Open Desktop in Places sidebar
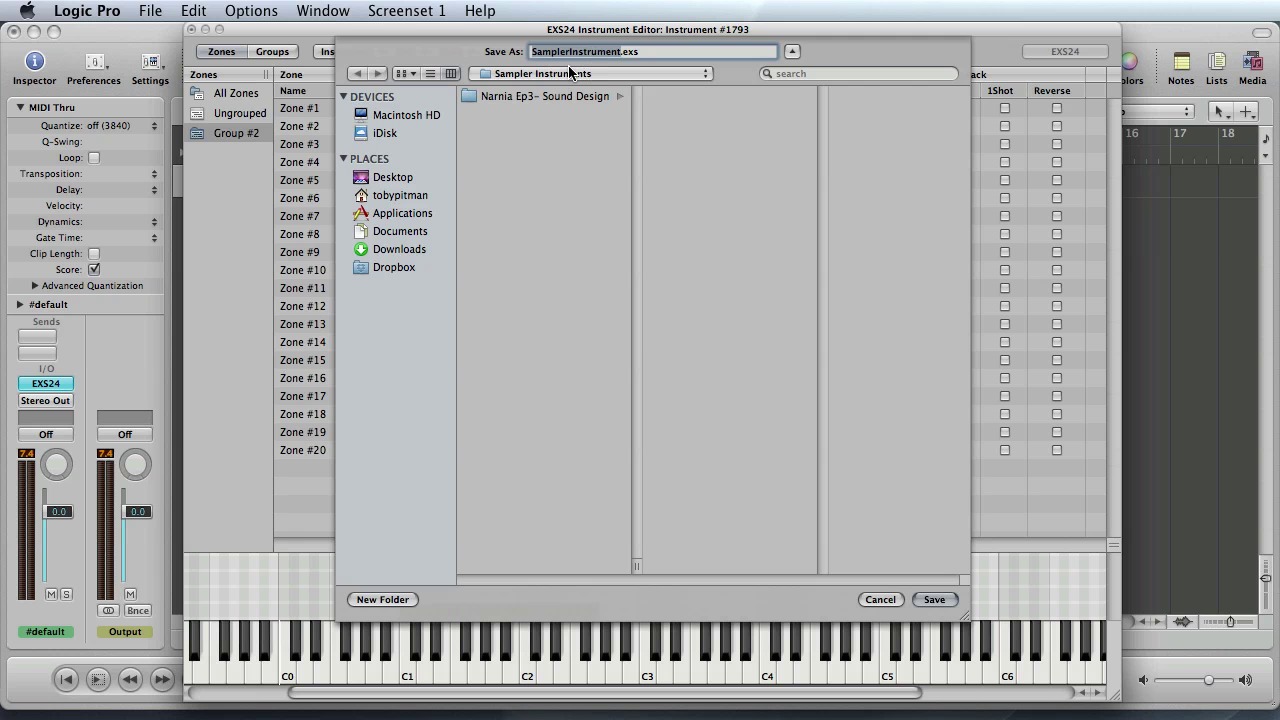The height and width of the screenshot is (720, 1280). tap(383, 177)
